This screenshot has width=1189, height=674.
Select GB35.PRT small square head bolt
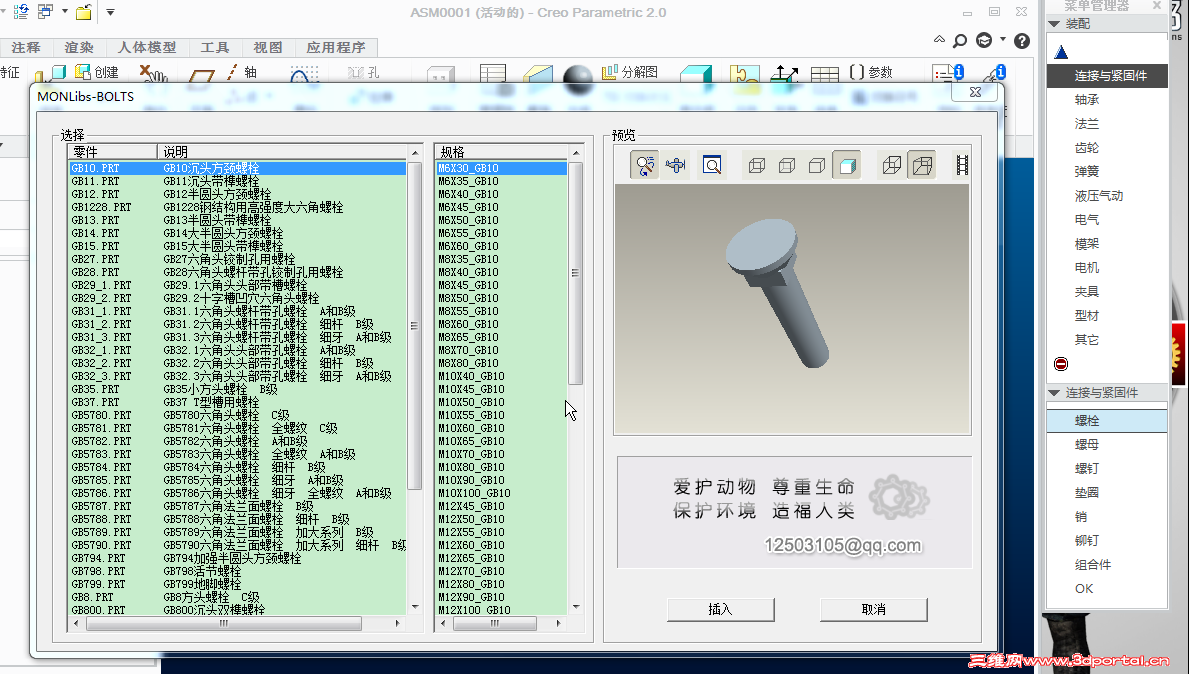[x=237, y=389]
